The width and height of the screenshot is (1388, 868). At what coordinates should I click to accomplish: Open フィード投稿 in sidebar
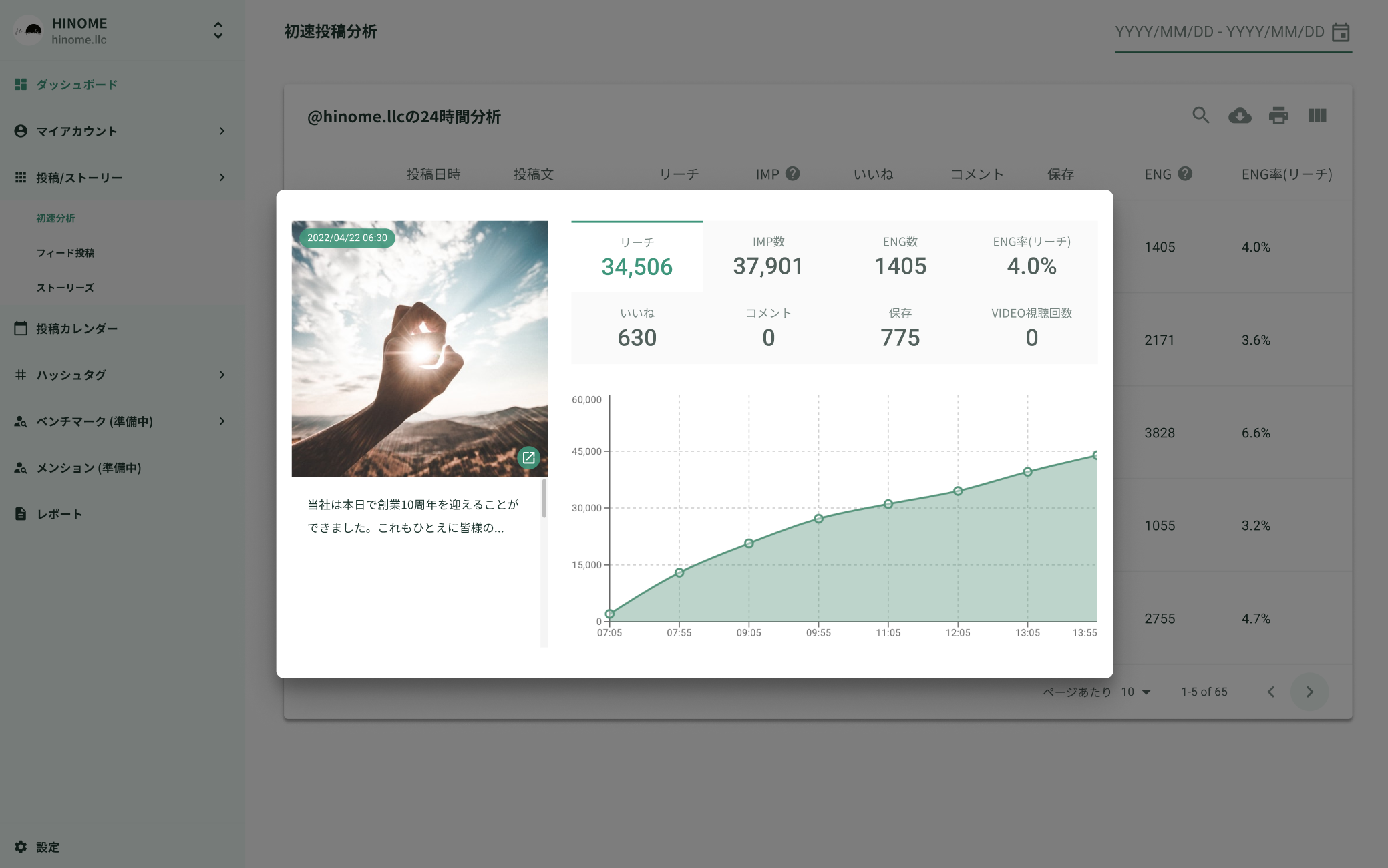(65, 253)
